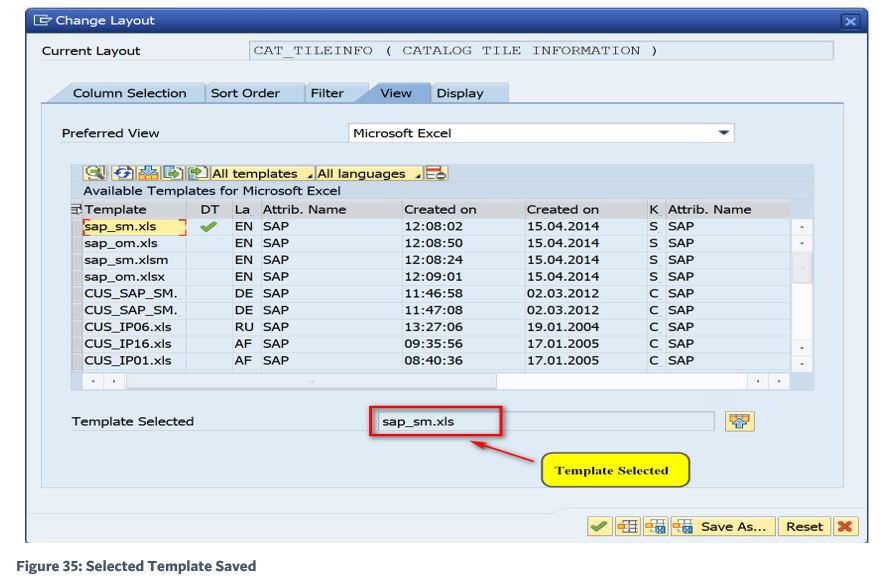The image size is (888, 580).
Task: Click the refresh templates icon
Action: 123,173
